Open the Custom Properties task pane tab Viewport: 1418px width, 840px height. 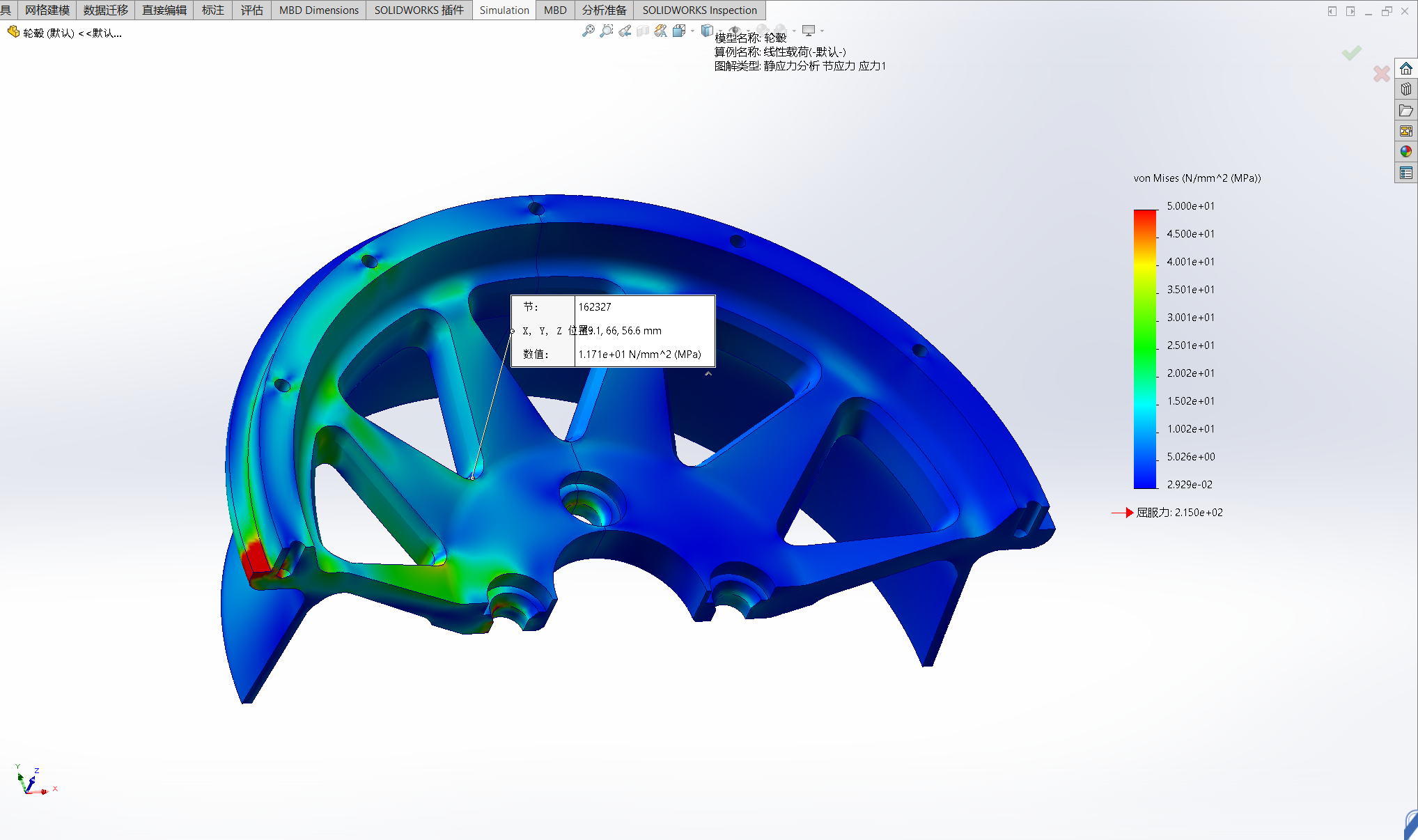click(1406, 173)
